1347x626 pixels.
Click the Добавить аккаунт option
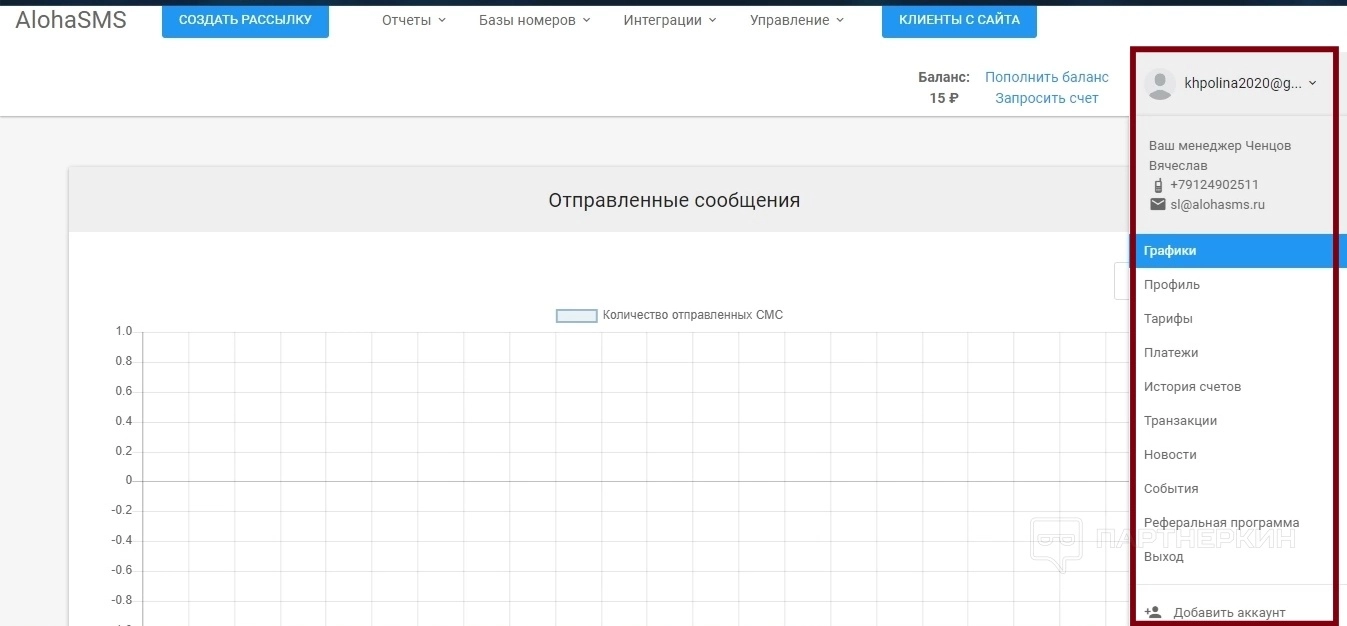(1229, 613)
